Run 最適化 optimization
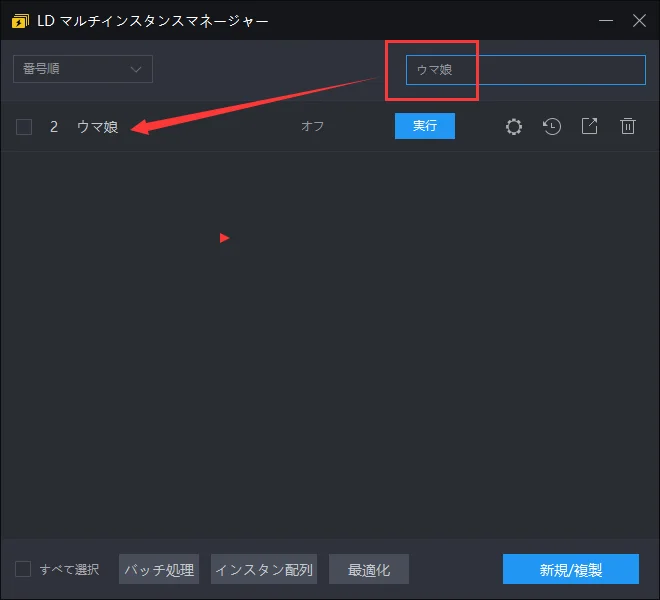 point(369,569)
